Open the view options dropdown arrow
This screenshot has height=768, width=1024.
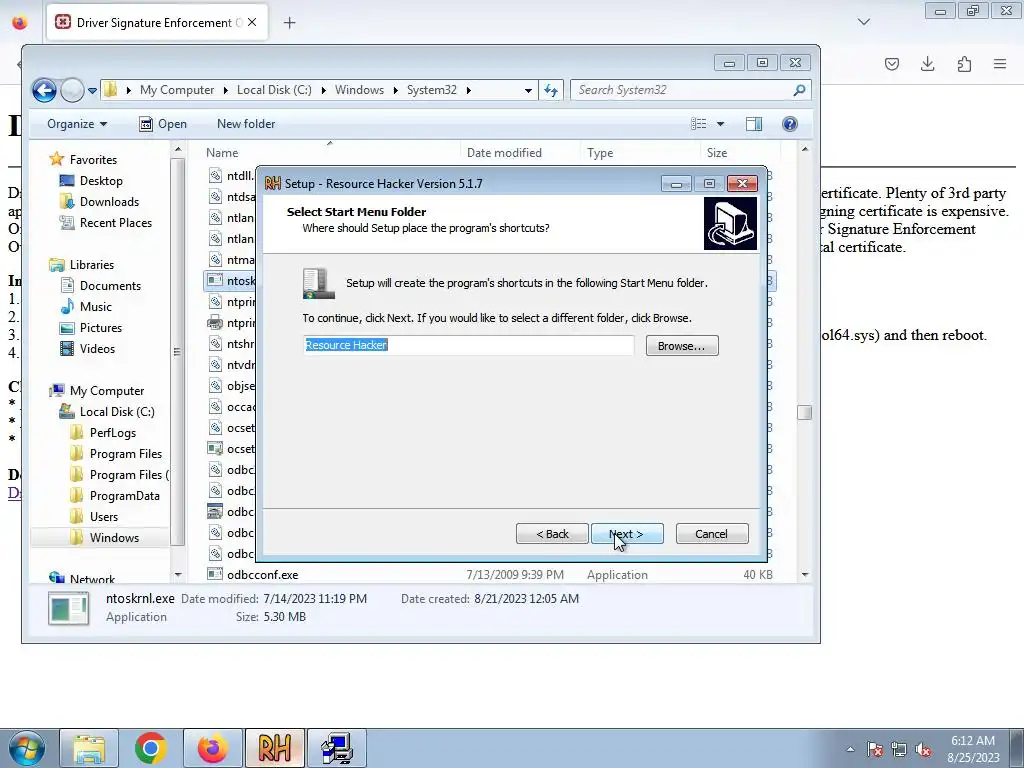pyautogui.click(x=720, y=123)
